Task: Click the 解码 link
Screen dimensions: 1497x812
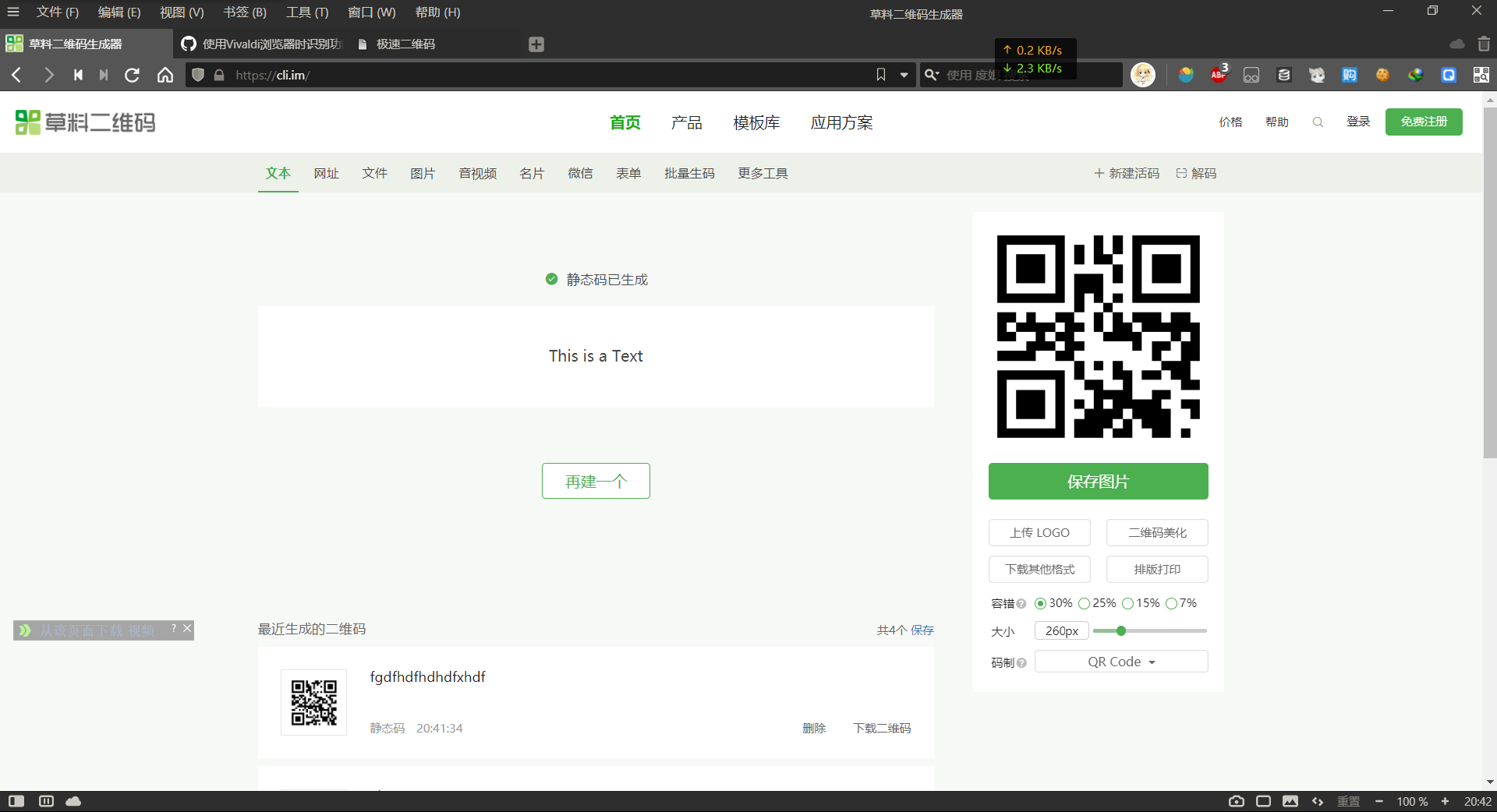Action: tap(1196, 173)
